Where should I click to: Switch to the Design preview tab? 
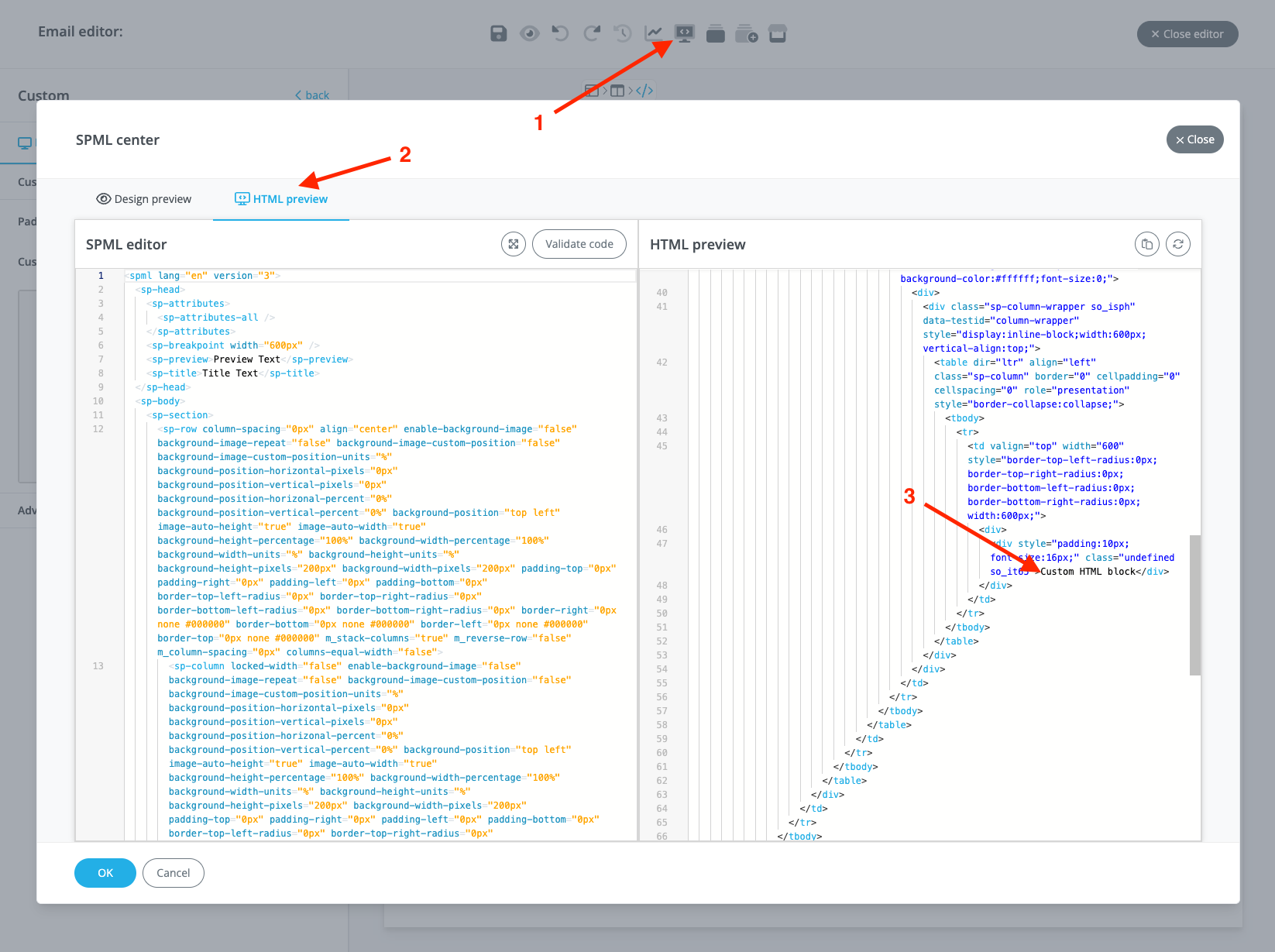pyautogui.click(x=144, y=198)
